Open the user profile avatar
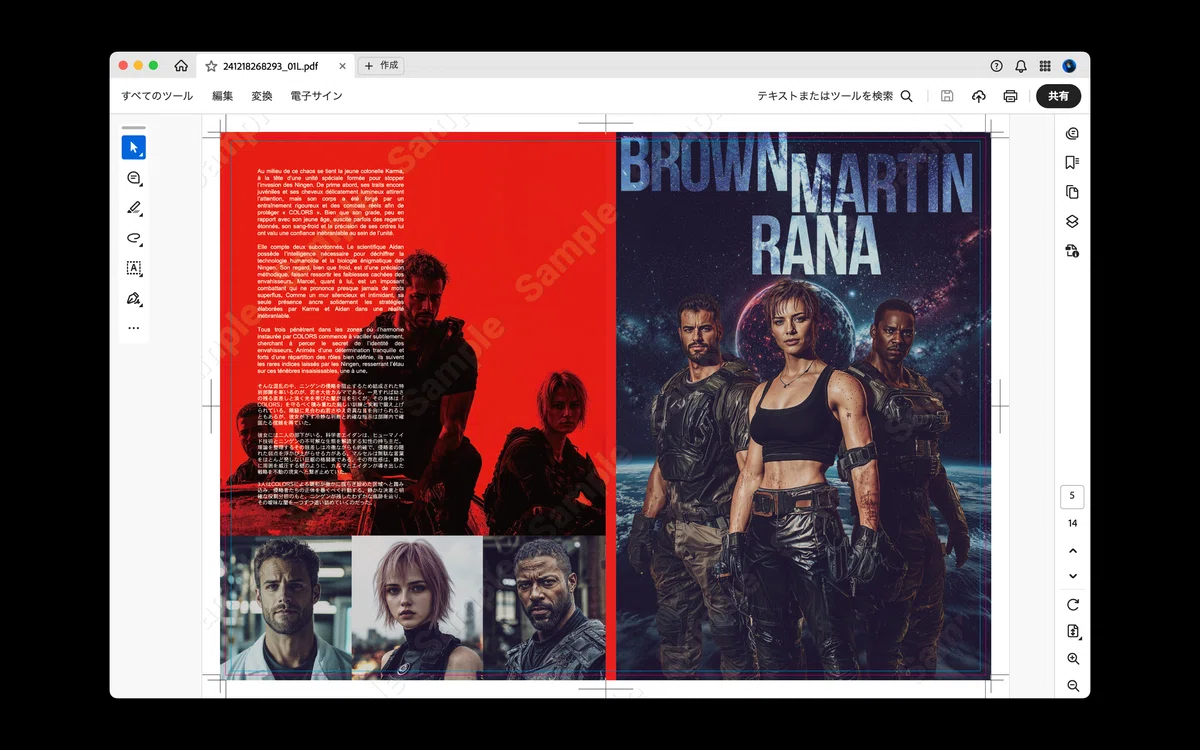Viewport: 1200px width, 750px height. click(x=1069, y=66)
